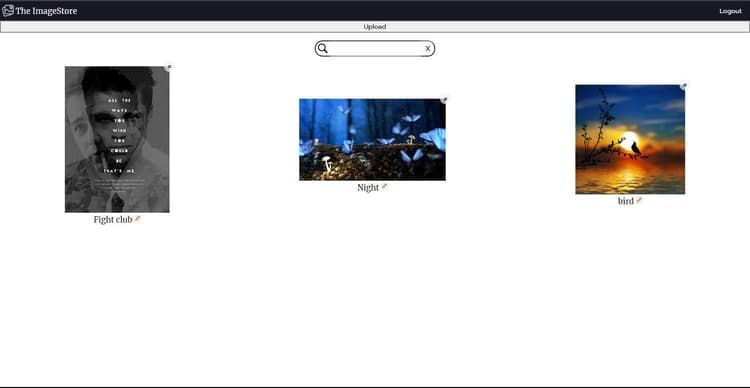Click the Upload button
750x388 pixels.
point(375,27)
